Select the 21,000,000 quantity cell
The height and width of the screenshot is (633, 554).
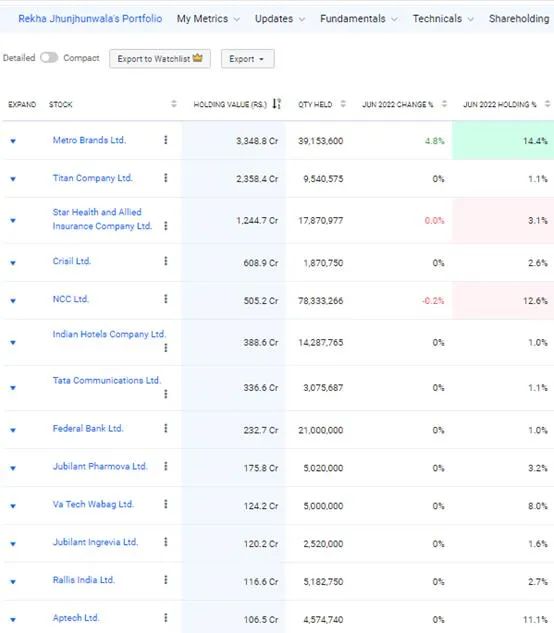321,430
